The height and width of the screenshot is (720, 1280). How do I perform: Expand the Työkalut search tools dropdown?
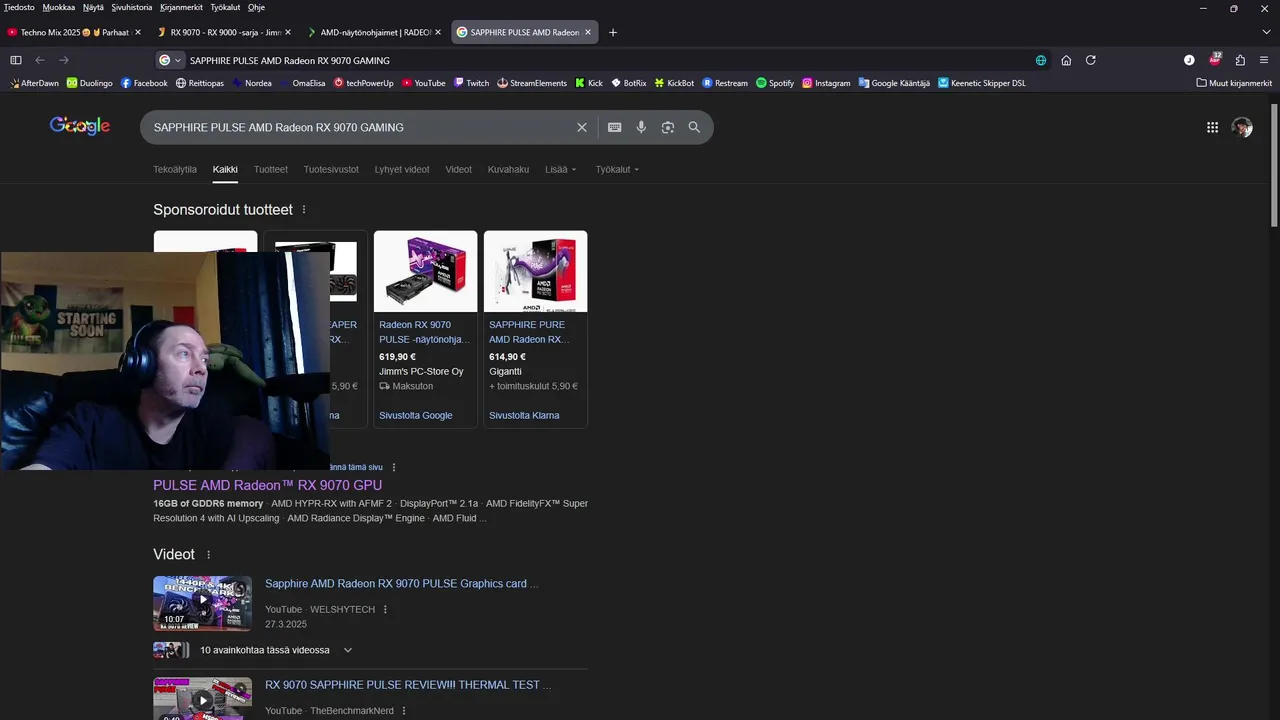pos(617,169)
